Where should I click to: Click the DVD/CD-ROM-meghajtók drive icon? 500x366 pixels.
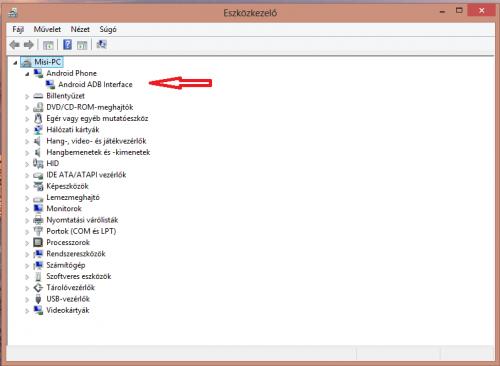click(x=38, y=107)
